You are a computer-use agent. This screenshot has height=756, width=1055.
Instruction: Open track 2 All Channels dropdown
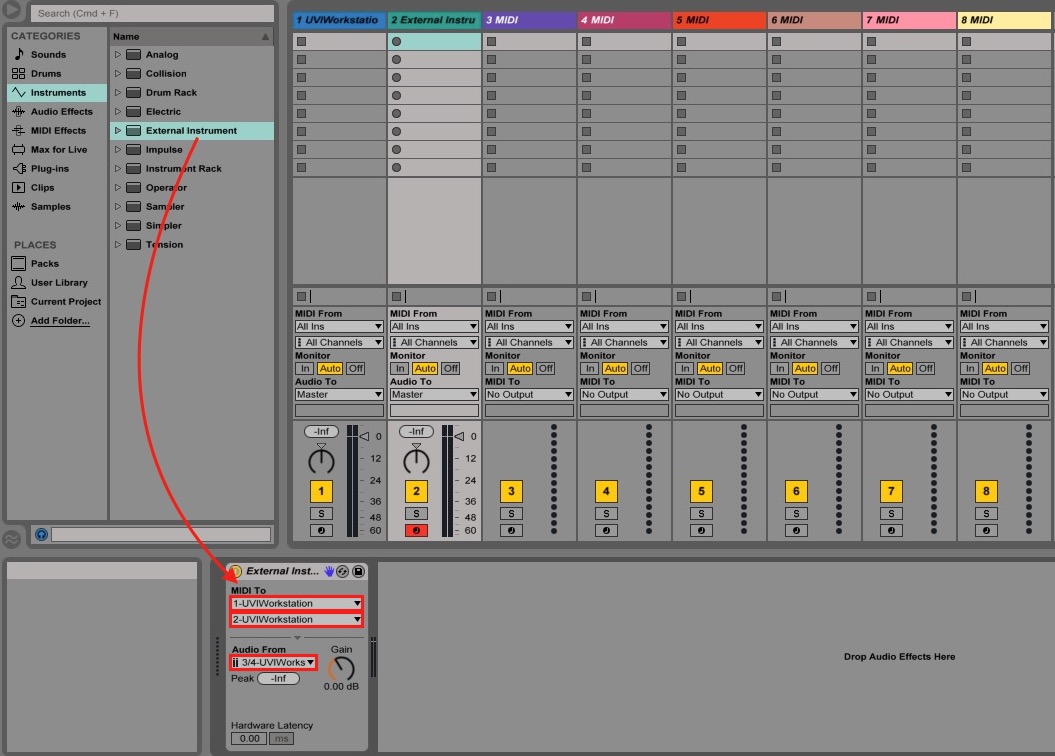tap(434, 342)
